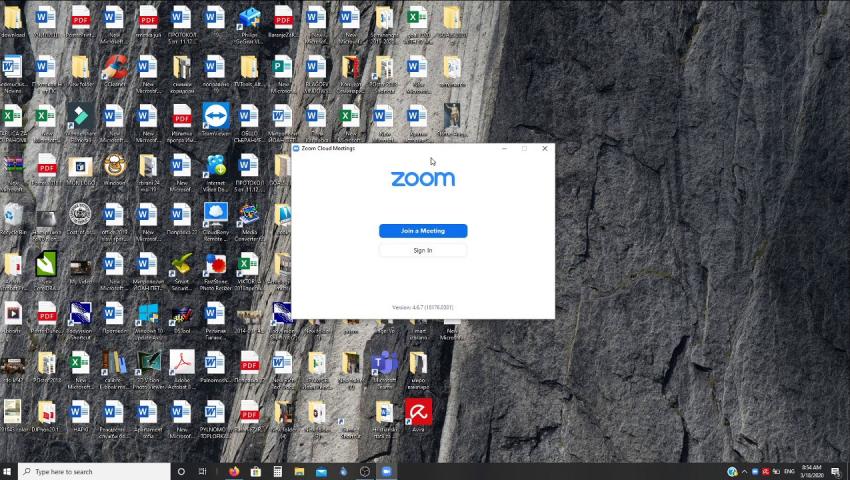Click the ENG language indicator
The width and height of the screenshot is (850, 480).
(789, 471)
